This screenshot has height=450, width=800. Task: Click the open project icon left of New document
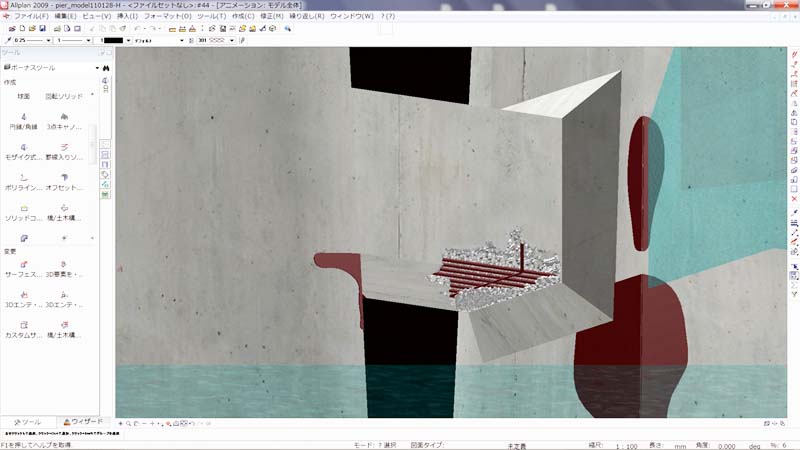point(12,29)
